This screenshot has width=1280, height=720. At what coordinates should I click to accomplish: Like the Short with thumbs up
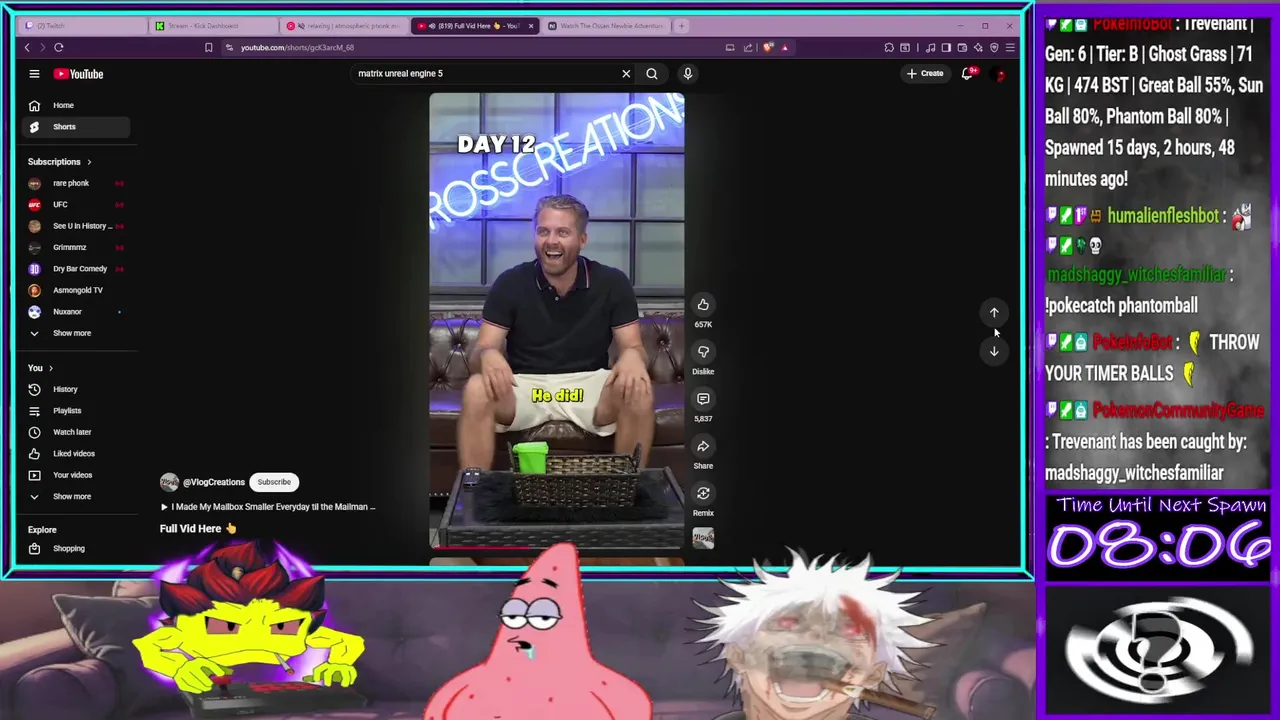click(703, 305)
